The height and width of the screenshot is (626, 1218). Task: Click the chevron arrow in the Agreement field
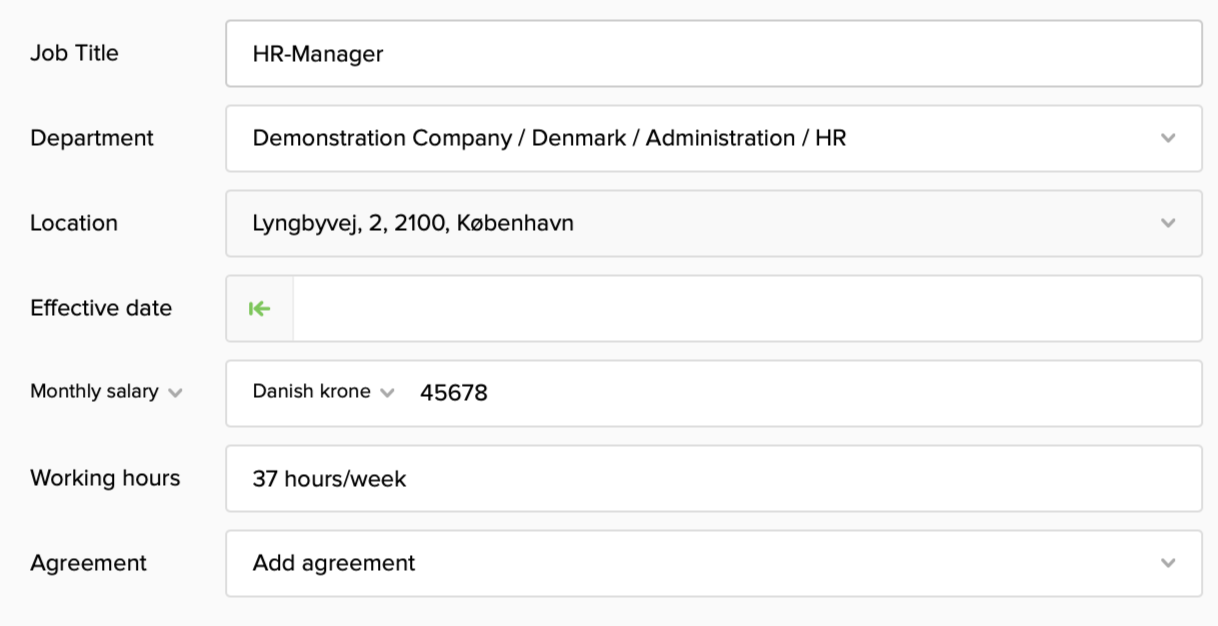click(1168, 563)
